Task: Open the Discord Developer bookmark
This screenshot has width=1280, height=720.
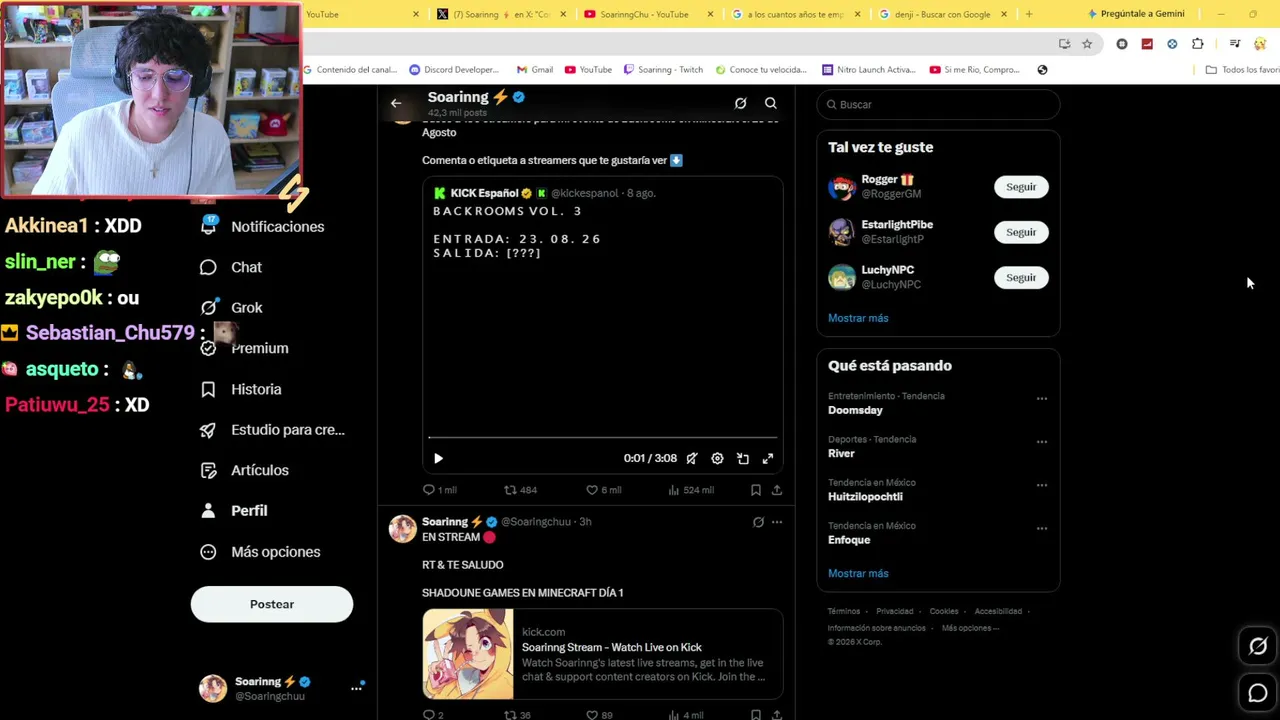Action: (x=455, y=70)
